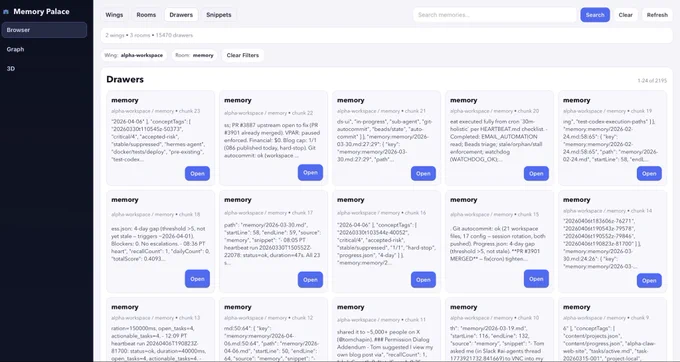Switch to the 3D view
680x362 pixels.
[11, 68]
